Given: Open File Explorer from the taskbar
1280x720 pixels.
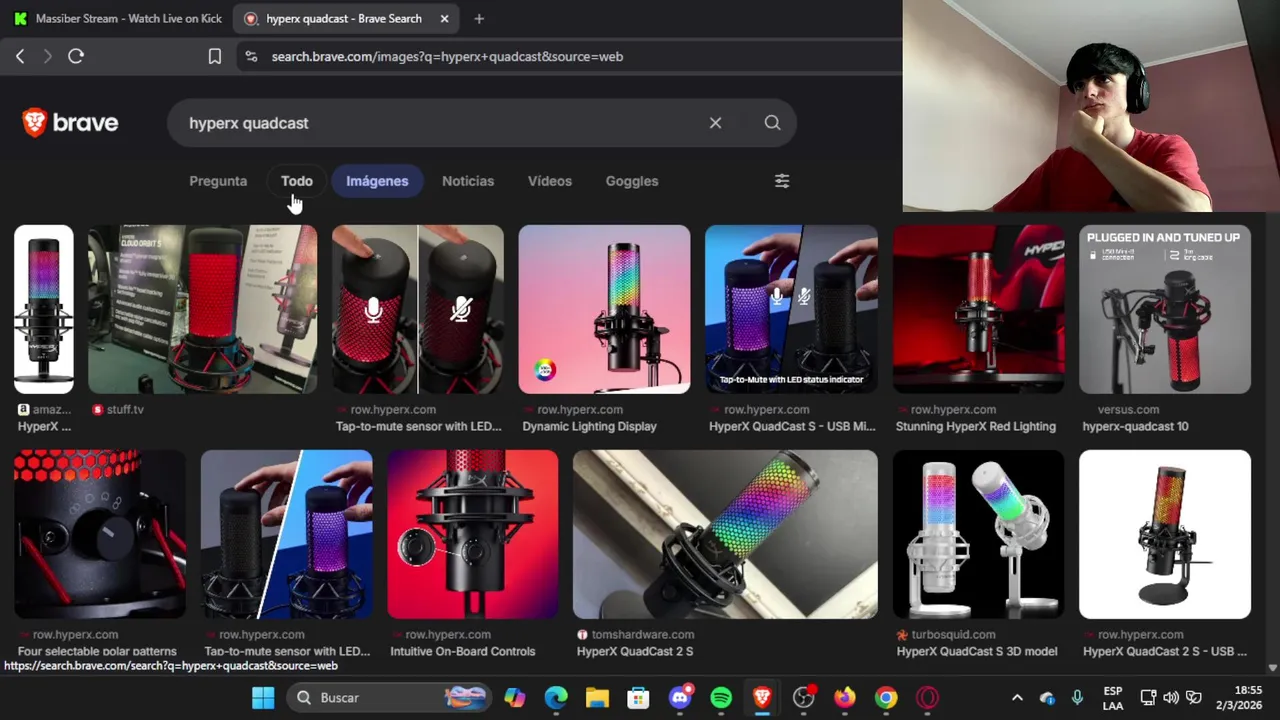Looking at the screenshot, I should coord(597,697).
